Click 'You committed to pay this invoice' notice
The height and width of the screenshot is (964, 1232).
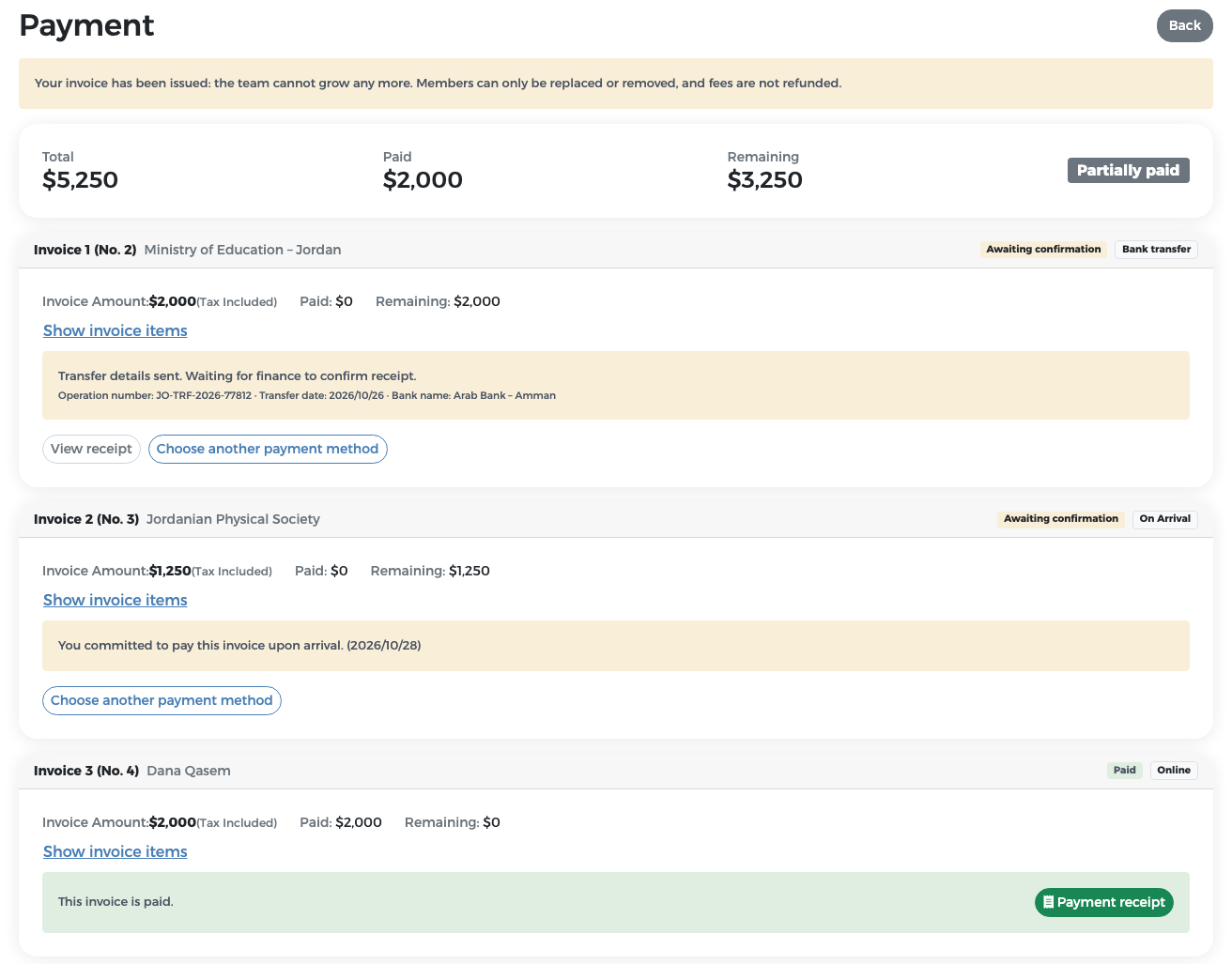(x=239, y=646)
